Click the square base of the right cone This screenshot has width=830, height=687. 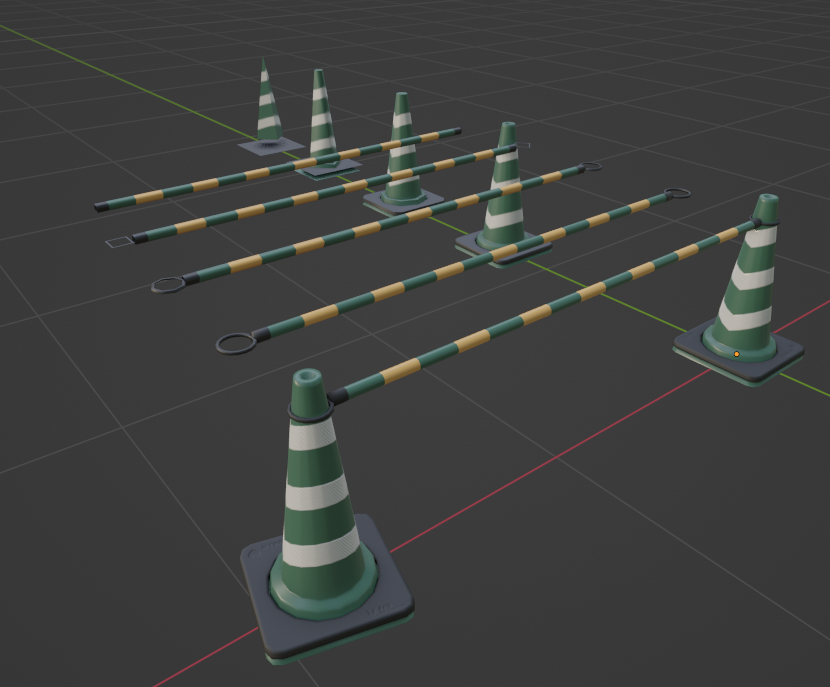pyautogui.click(x=785, y=361)
